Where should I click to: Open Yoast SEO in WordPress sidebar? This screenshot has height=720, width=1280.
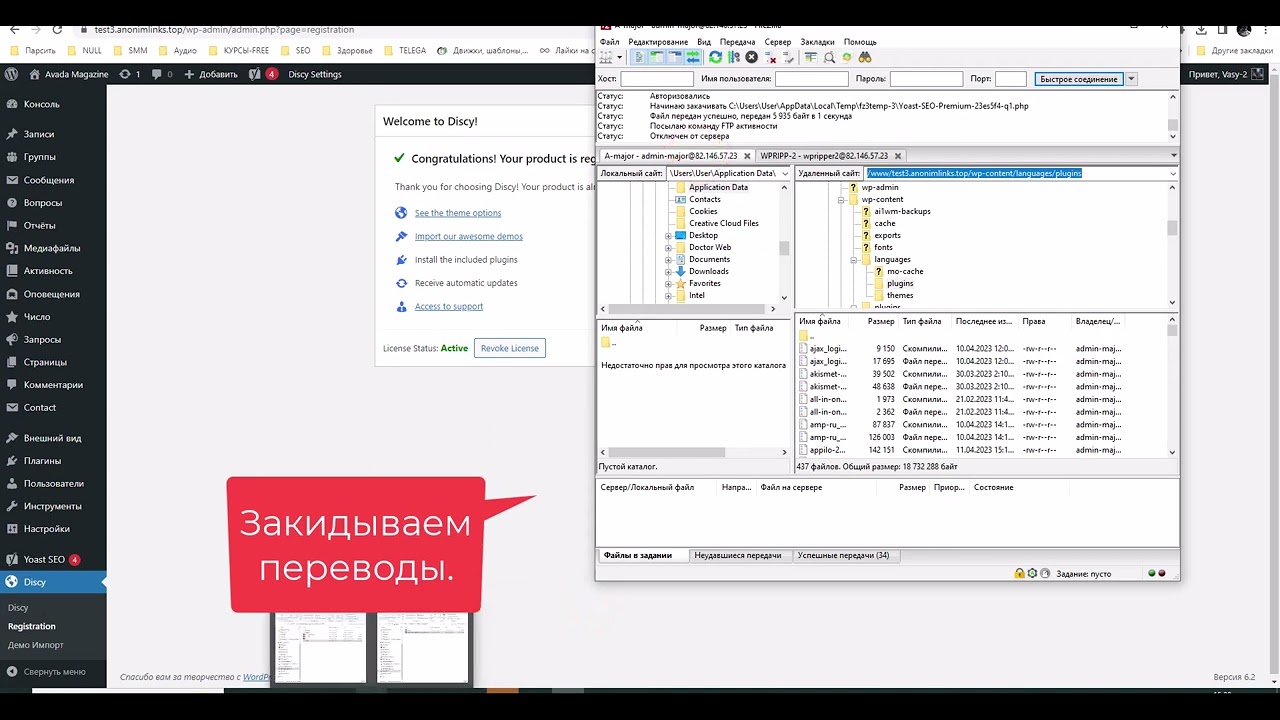click(x=53, y=560)
